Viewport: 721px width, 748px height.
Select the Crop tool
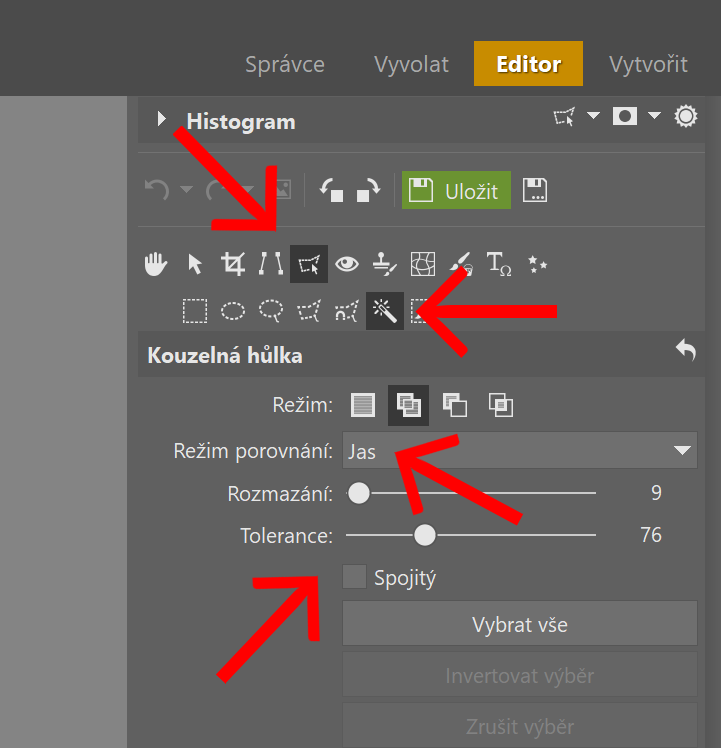233,264
